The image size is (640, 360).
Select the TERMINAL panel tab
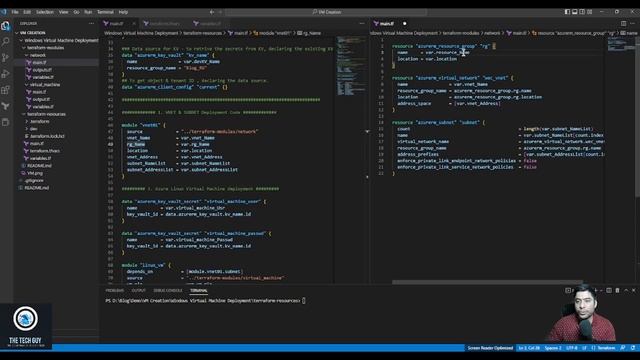point(199,291)
